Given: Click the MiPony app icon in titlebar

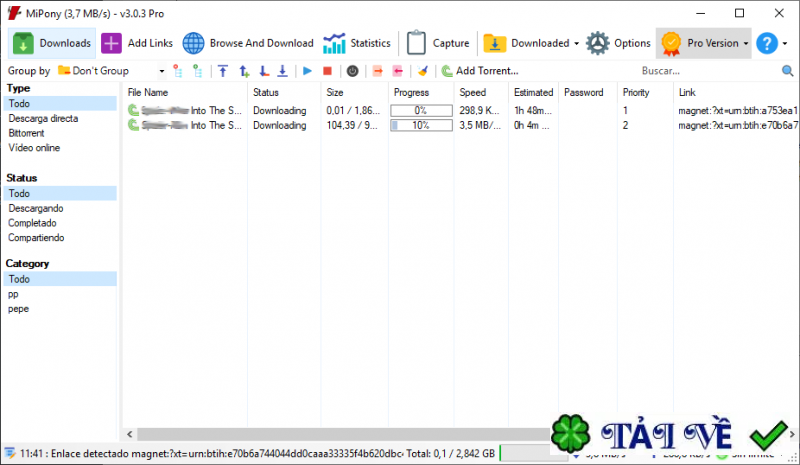Looking at the screenshot, I should [x=14, y=13].
